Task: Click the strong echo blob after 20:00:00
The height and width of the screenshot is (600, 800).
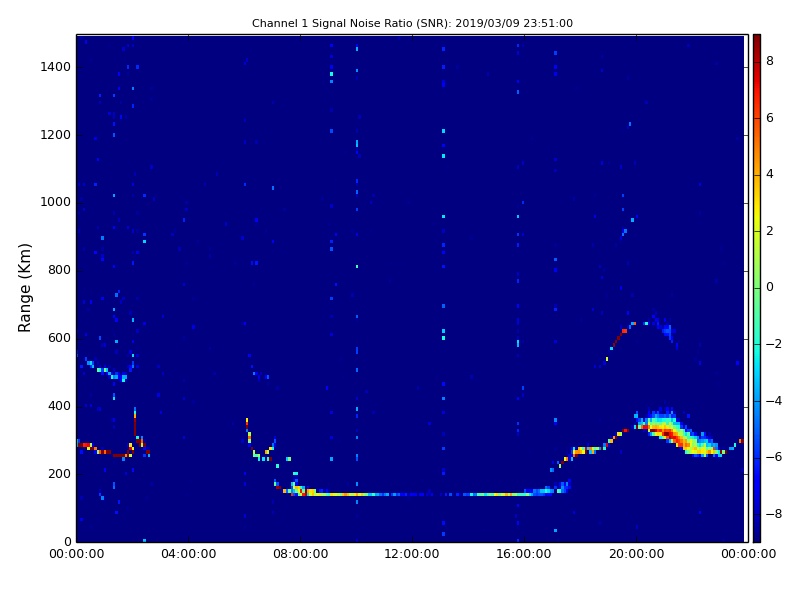Action: 676,434
